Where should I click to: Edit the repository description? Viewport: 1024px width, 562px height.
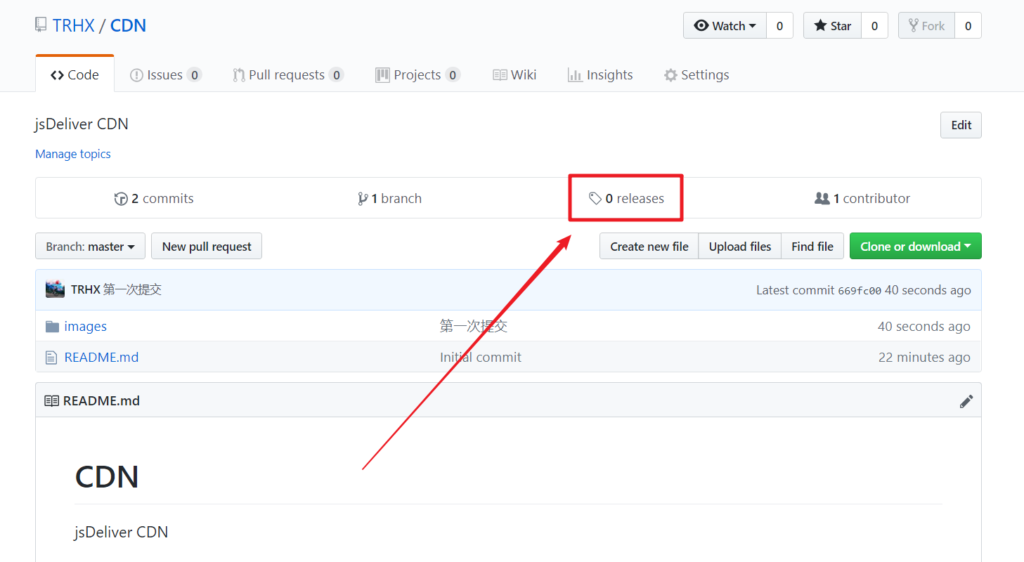[x=961, y=125]
